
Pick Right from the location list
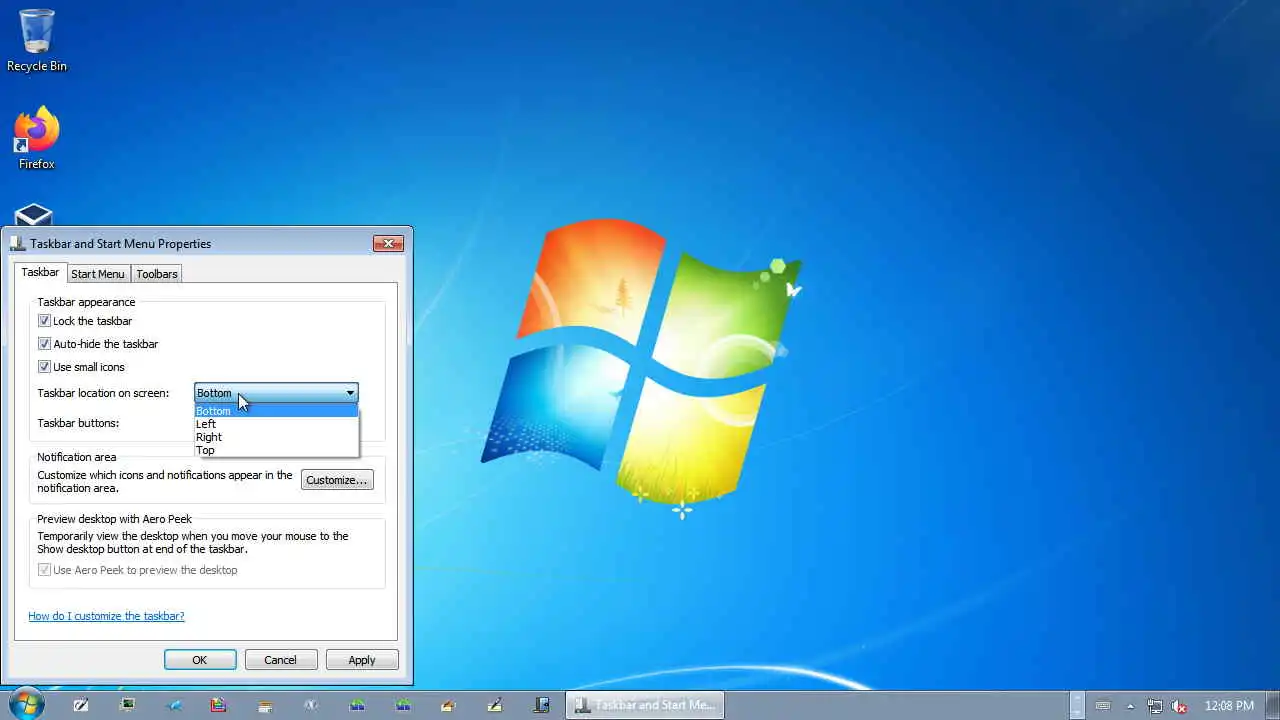(276, 437)
